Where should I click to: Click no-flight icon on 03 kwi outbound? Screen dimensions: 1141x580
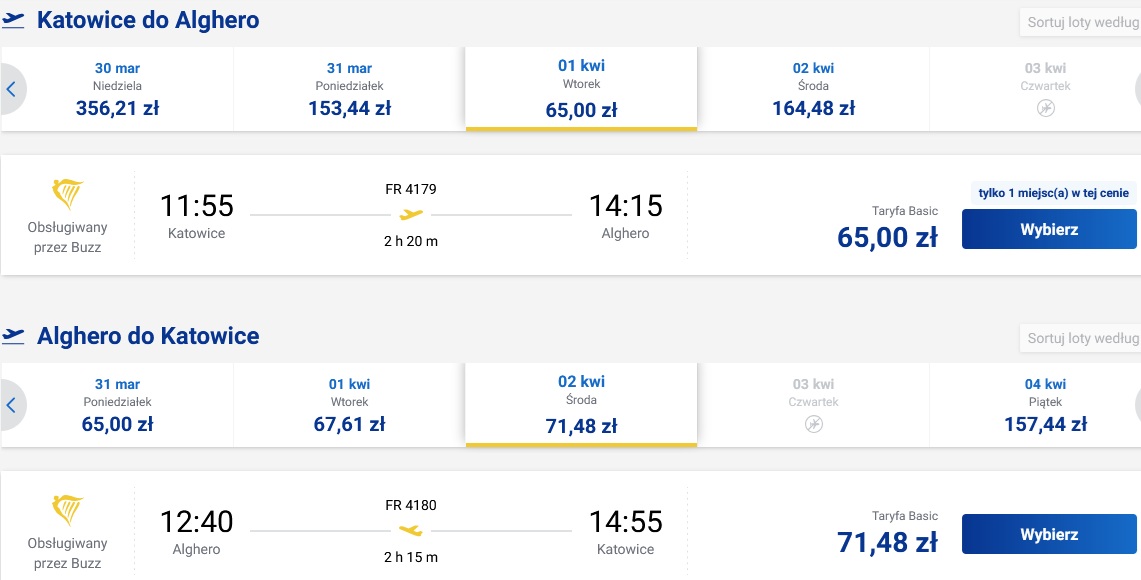1046,108
